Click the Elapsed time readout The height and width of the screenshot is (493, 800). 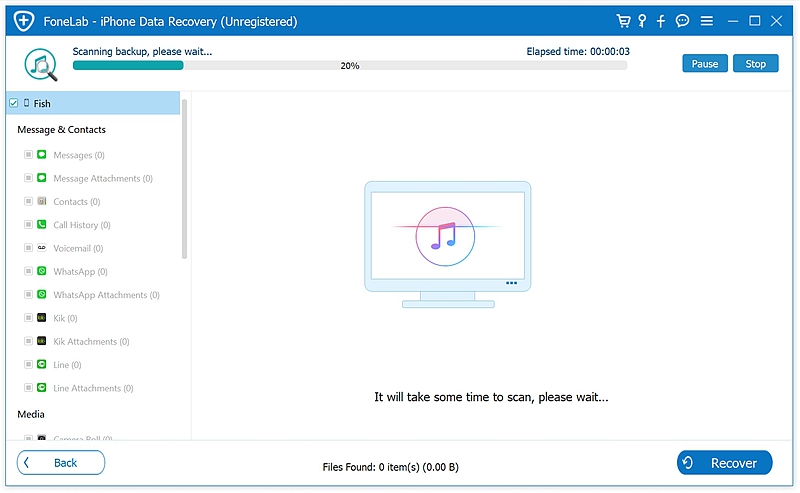[x=578, y=52]
